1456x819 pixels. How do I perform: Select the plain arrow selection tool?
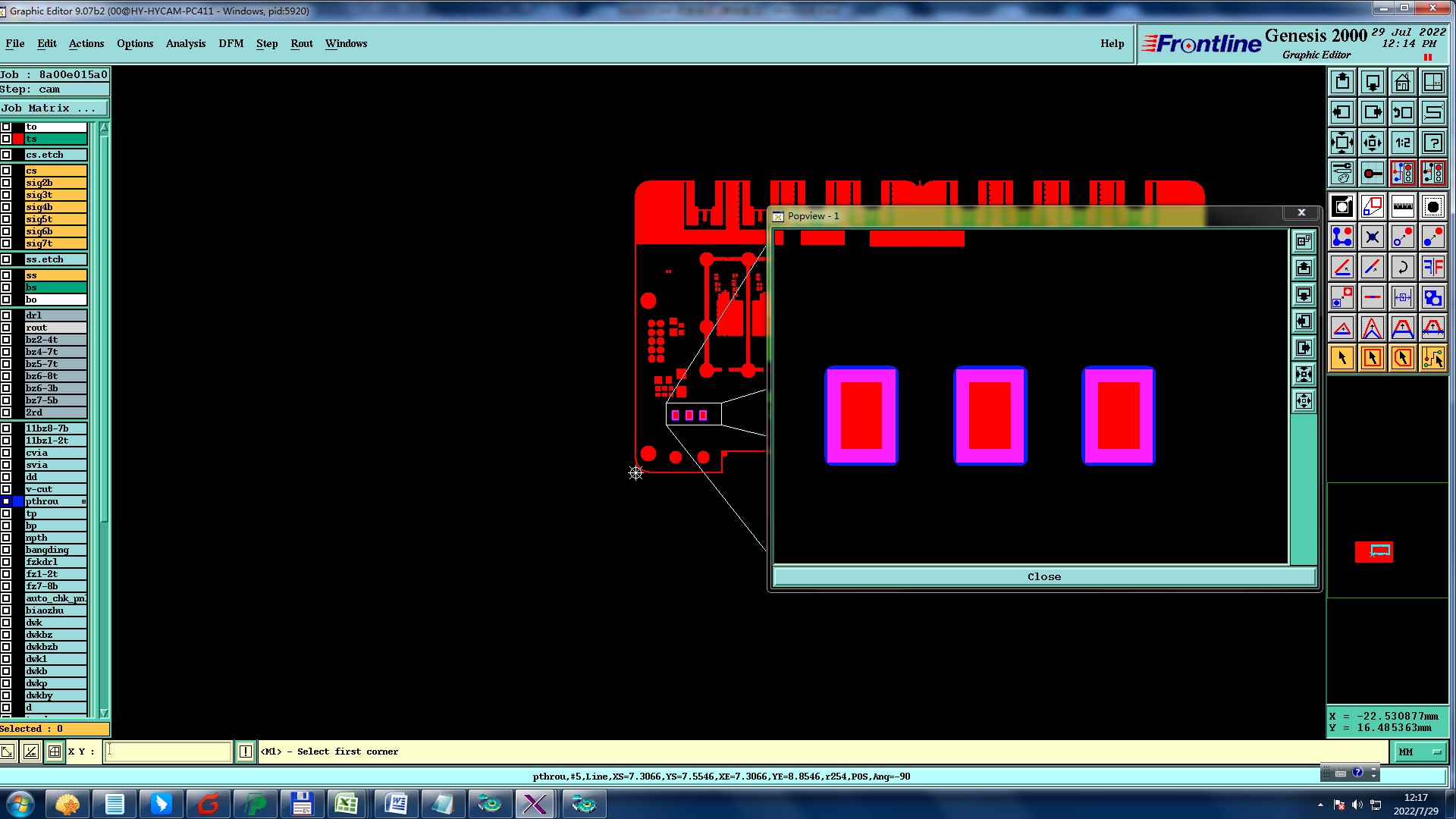point(1341,358)
